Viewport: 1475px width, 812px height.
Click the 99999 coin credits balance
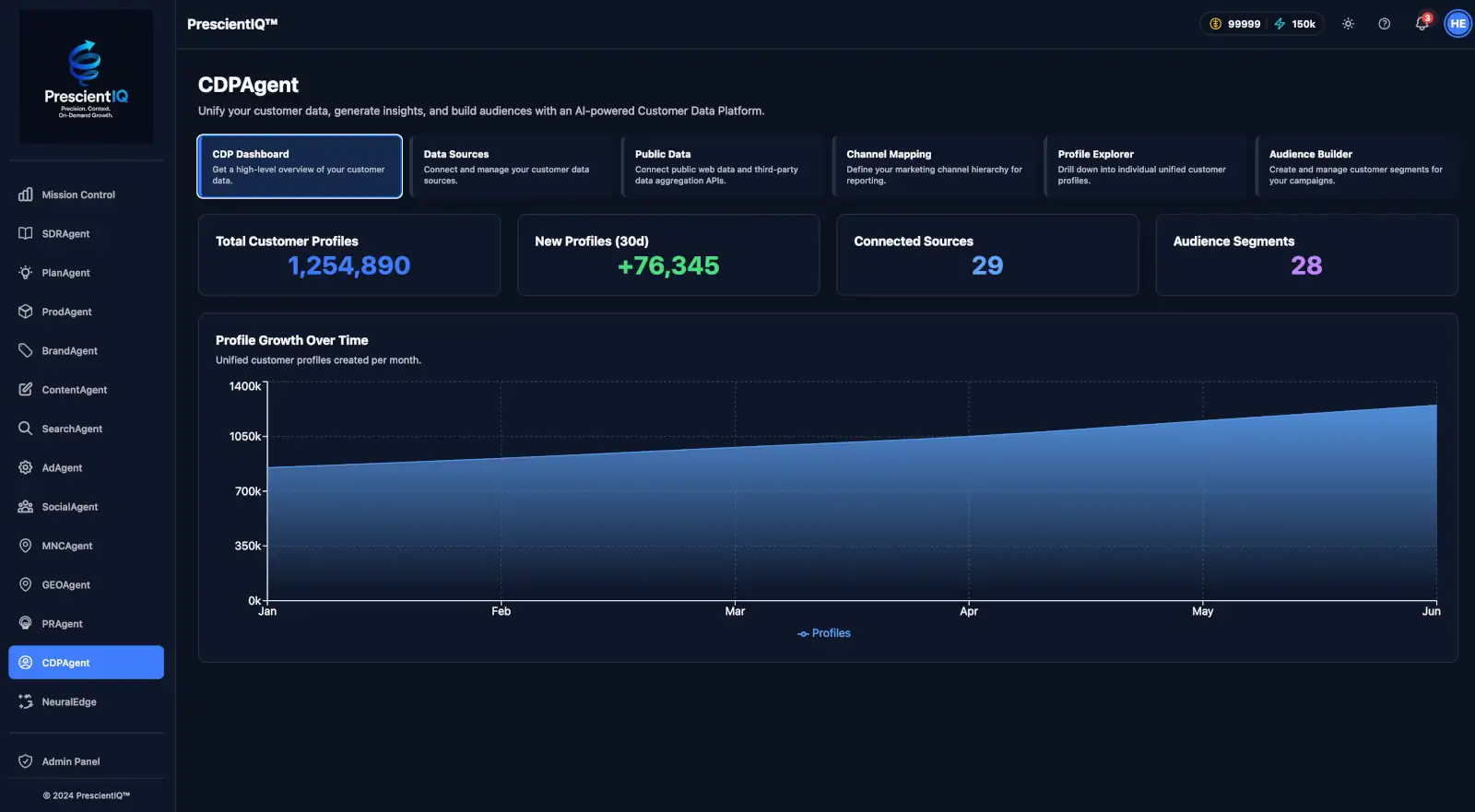coord(1235,24)
